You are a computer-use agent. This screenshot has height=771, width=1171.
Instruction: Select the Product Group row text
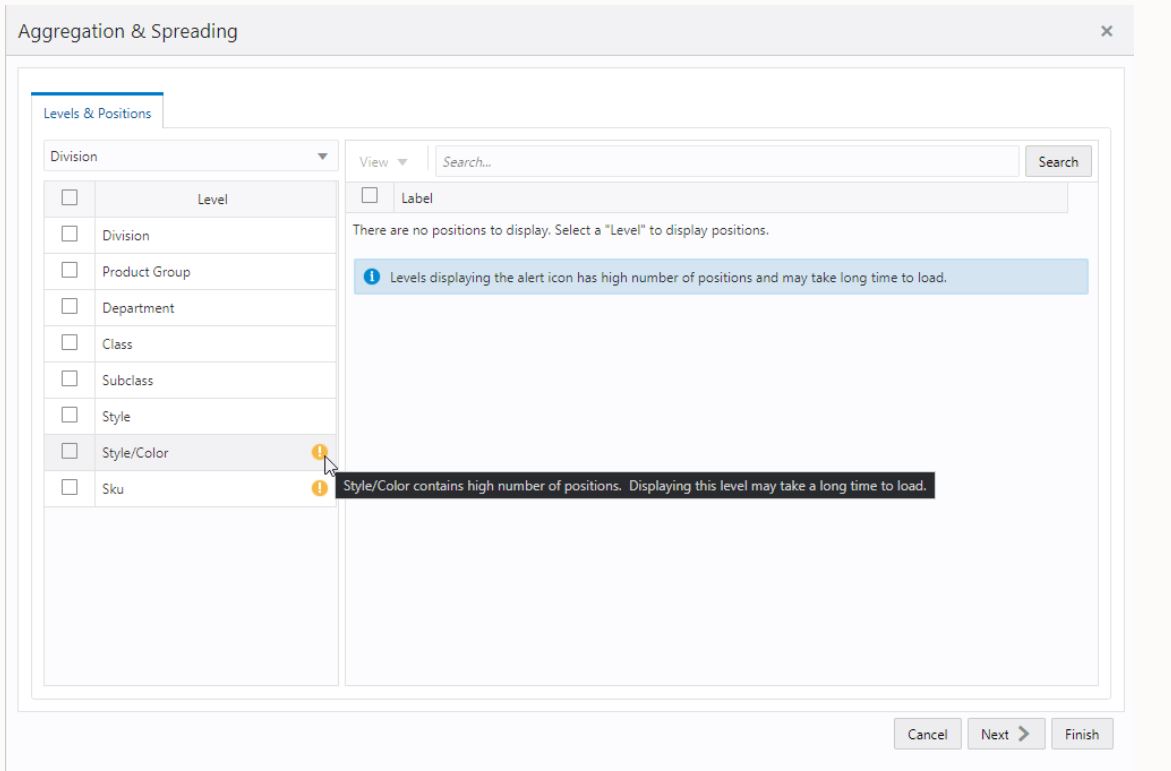pyautogui.click(x=146, y=272)
